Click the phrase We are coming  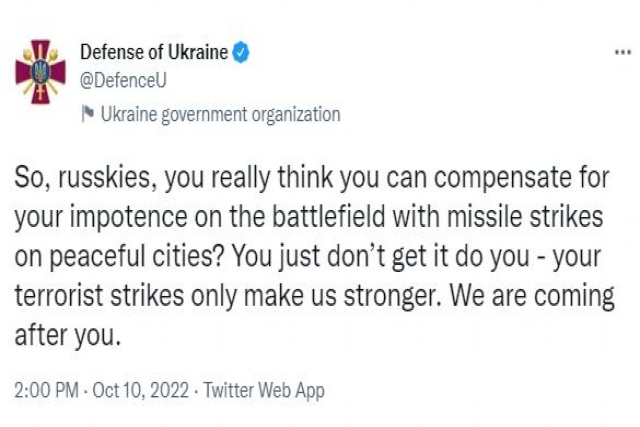click(532, 297)
